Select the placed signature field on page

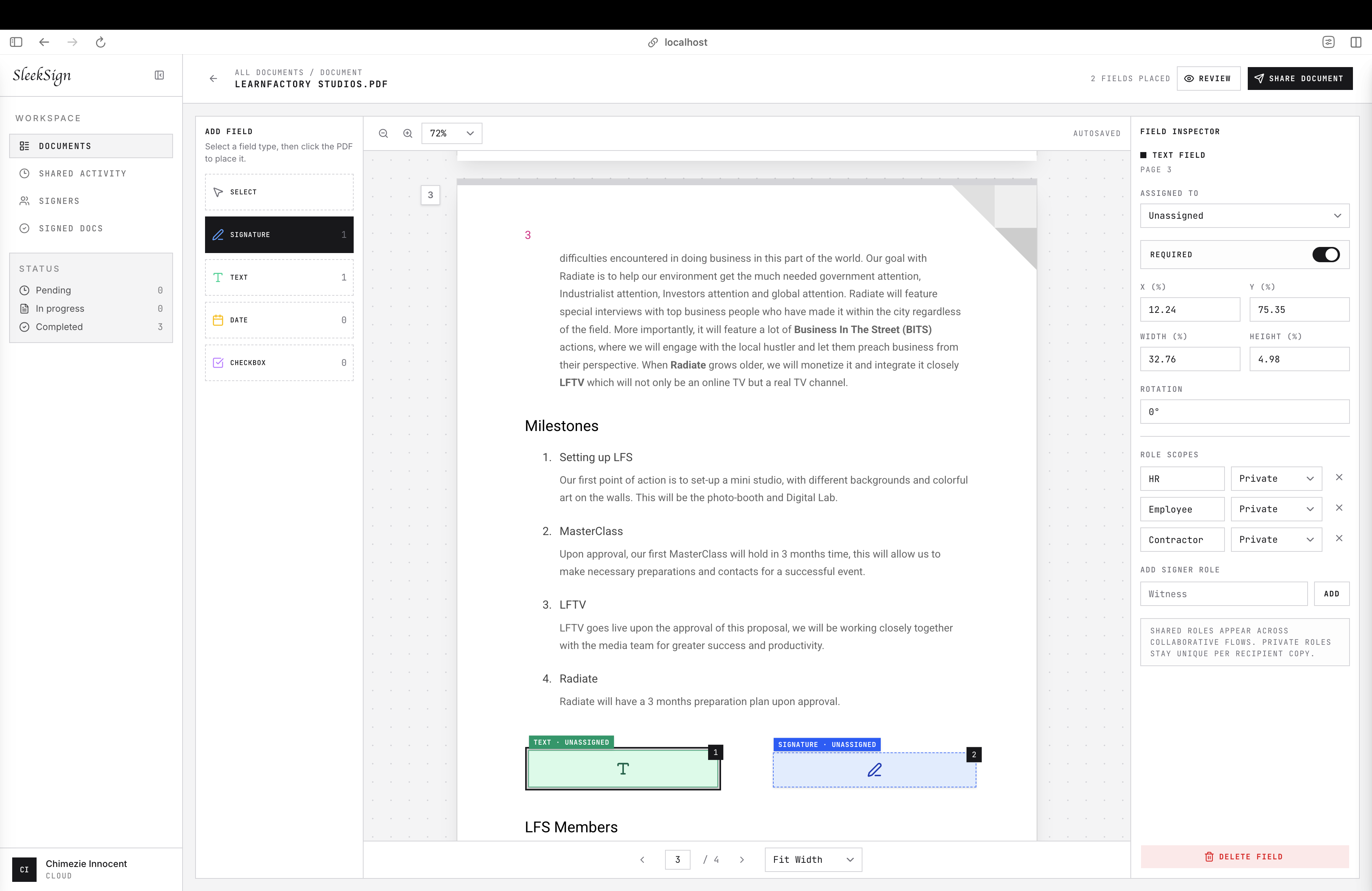(874, 770)
